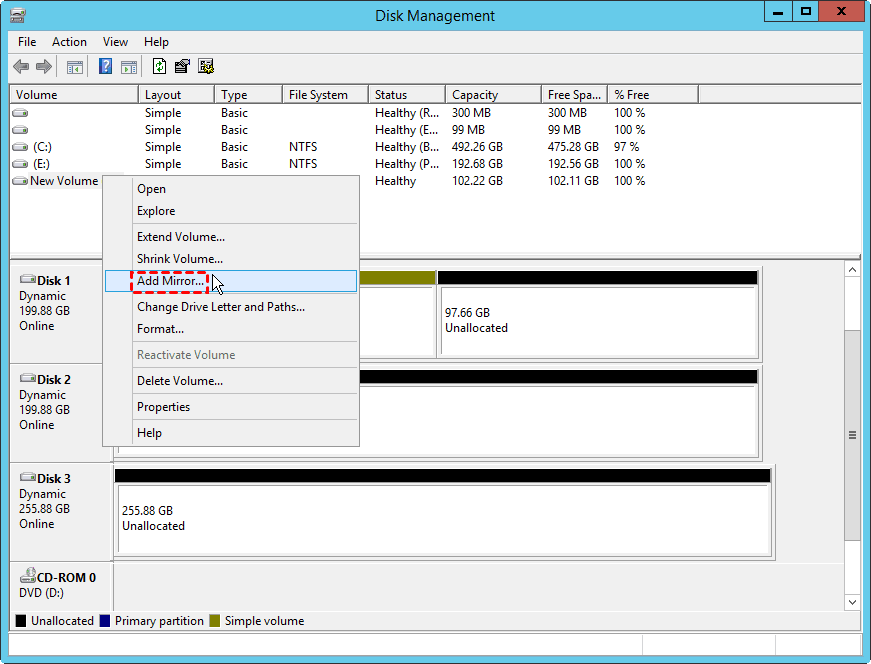Click the green Refresh toolbar icon
This screenshot has width=871, height=664.
(159, 67)
